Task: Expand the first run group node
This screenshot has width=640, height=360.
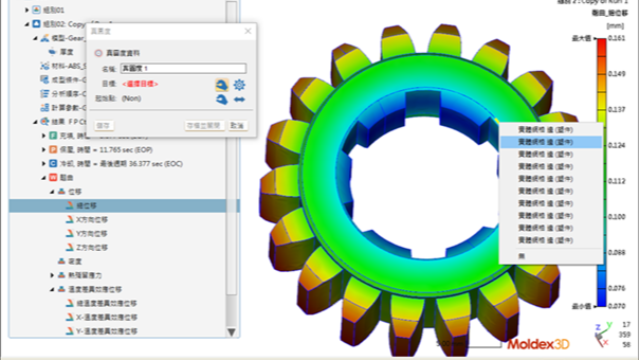Action: (x=27, y=10)
